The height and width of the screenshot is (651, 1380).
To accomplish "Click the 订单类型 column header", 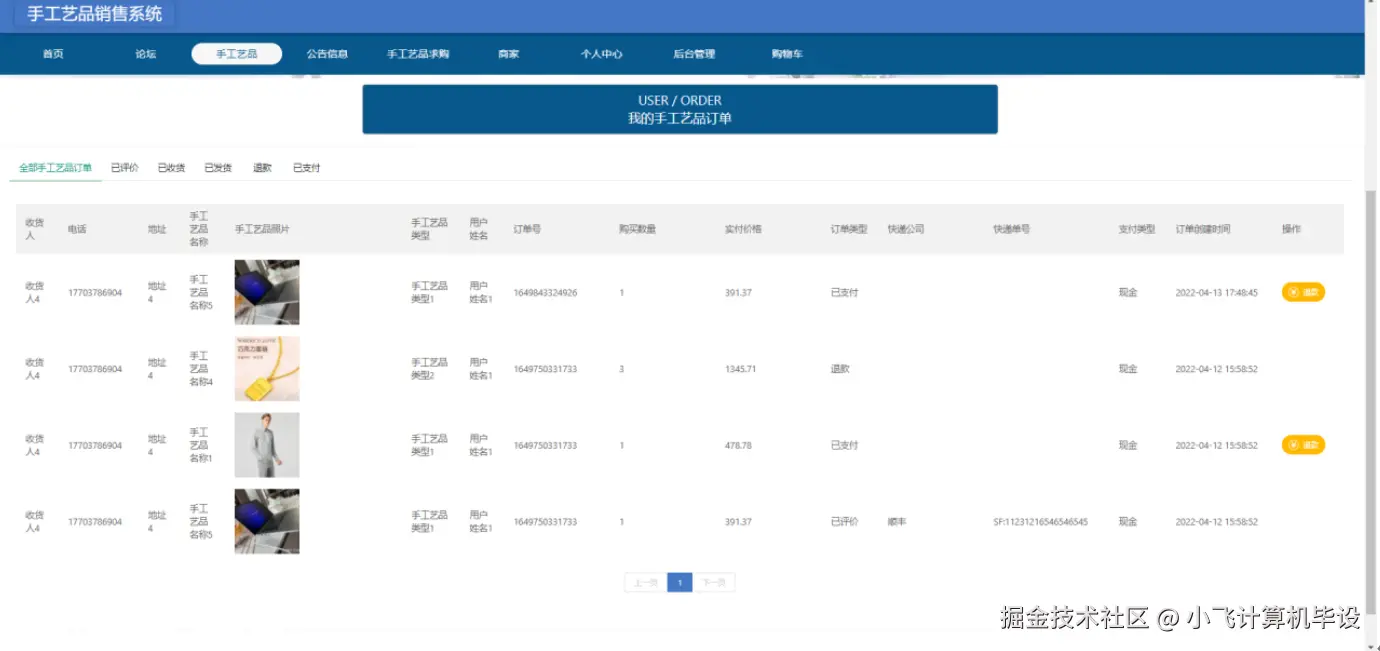I will pyautogui.click(x=849, y=229).
